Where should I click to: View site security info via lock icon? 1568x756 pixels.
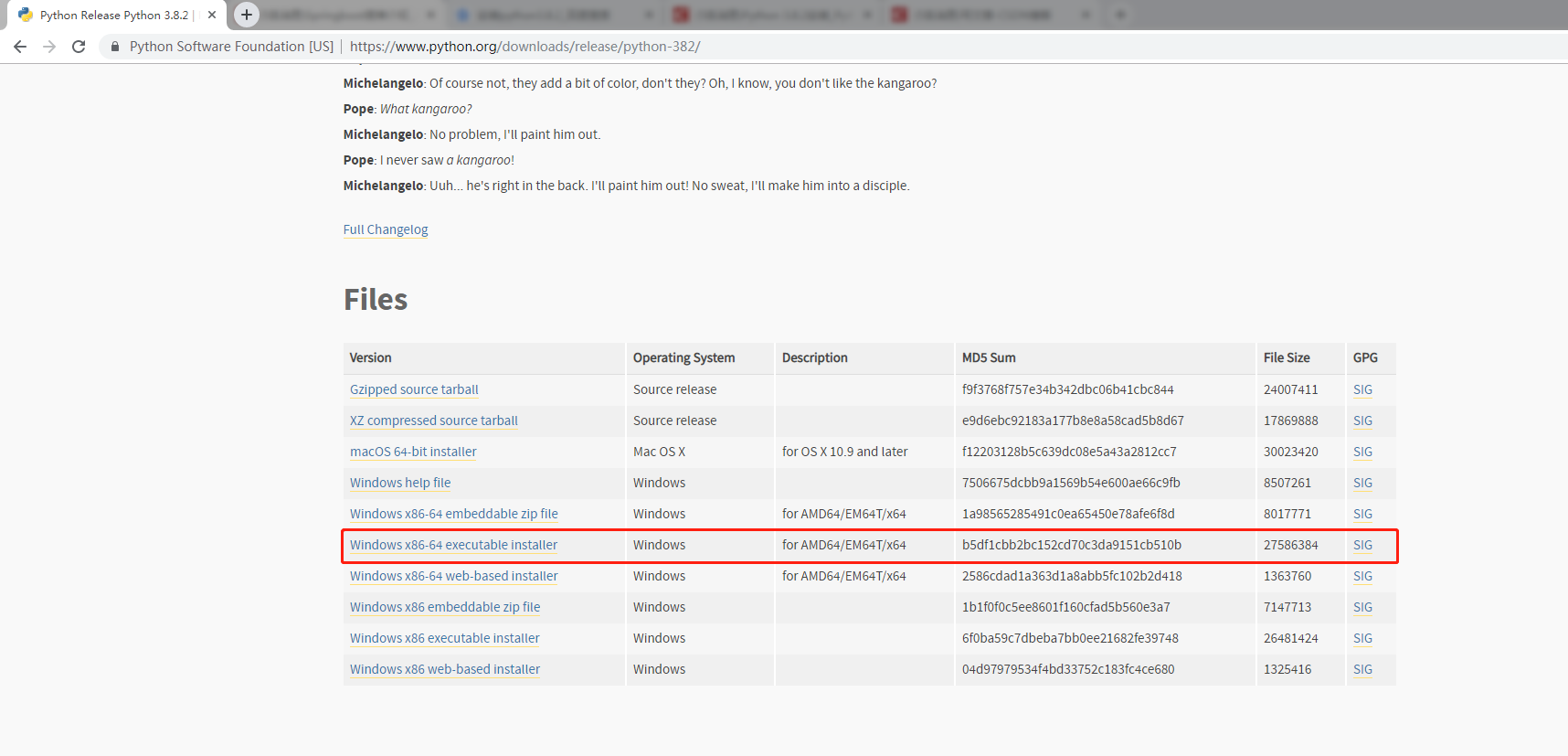[x=115, y=47]
